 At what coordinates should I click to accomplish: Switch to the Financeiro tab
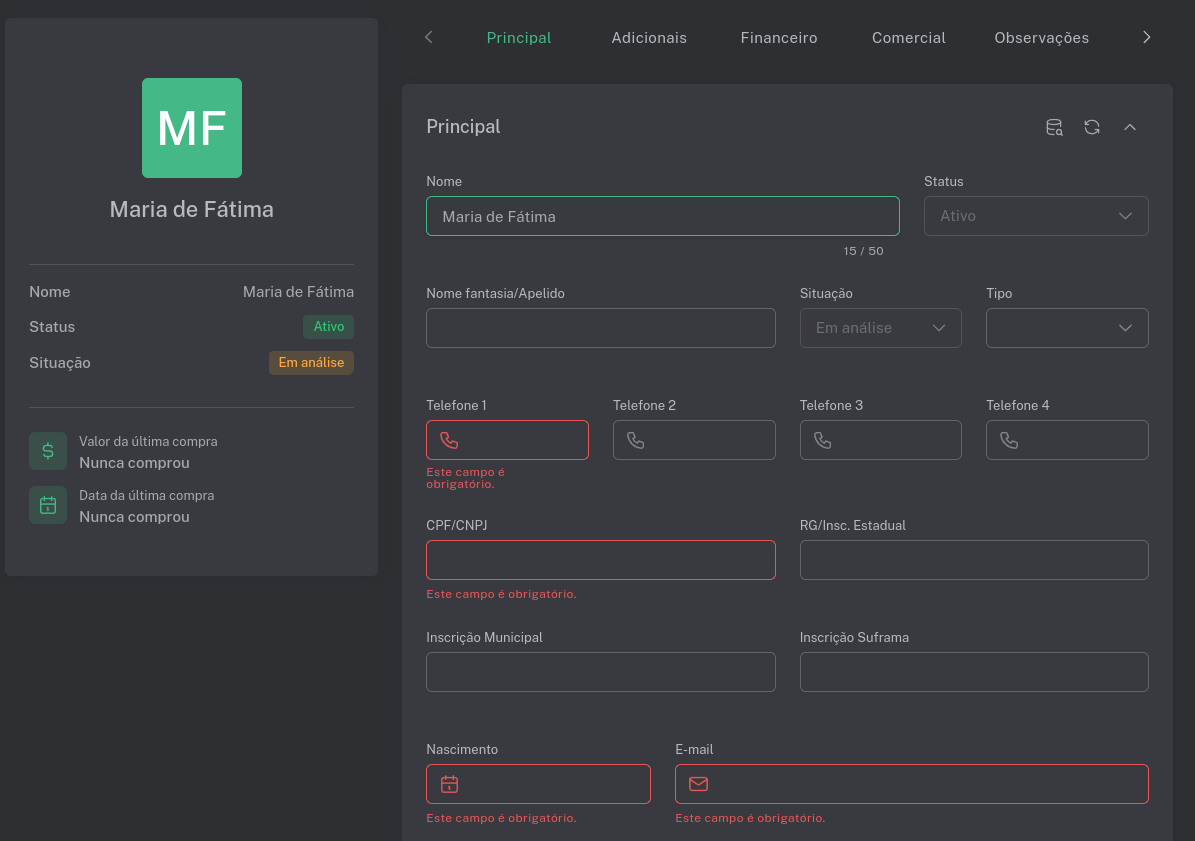(x=779, y=38)
